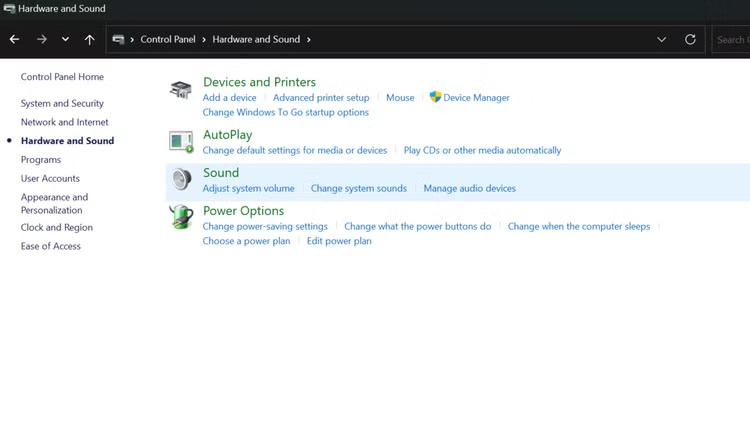Click the AutoPlay icon
750x422 pixels.
(181, 141)
